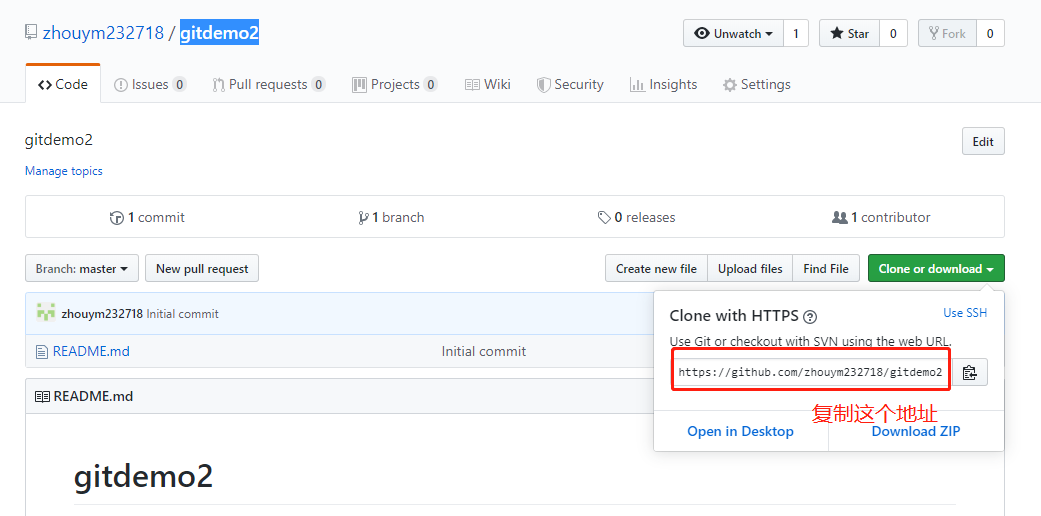Expand the Unwatch dropdown button
The height and width of the screenshot is (516, 1041).
pyautogui.click(x=734, y=33)
